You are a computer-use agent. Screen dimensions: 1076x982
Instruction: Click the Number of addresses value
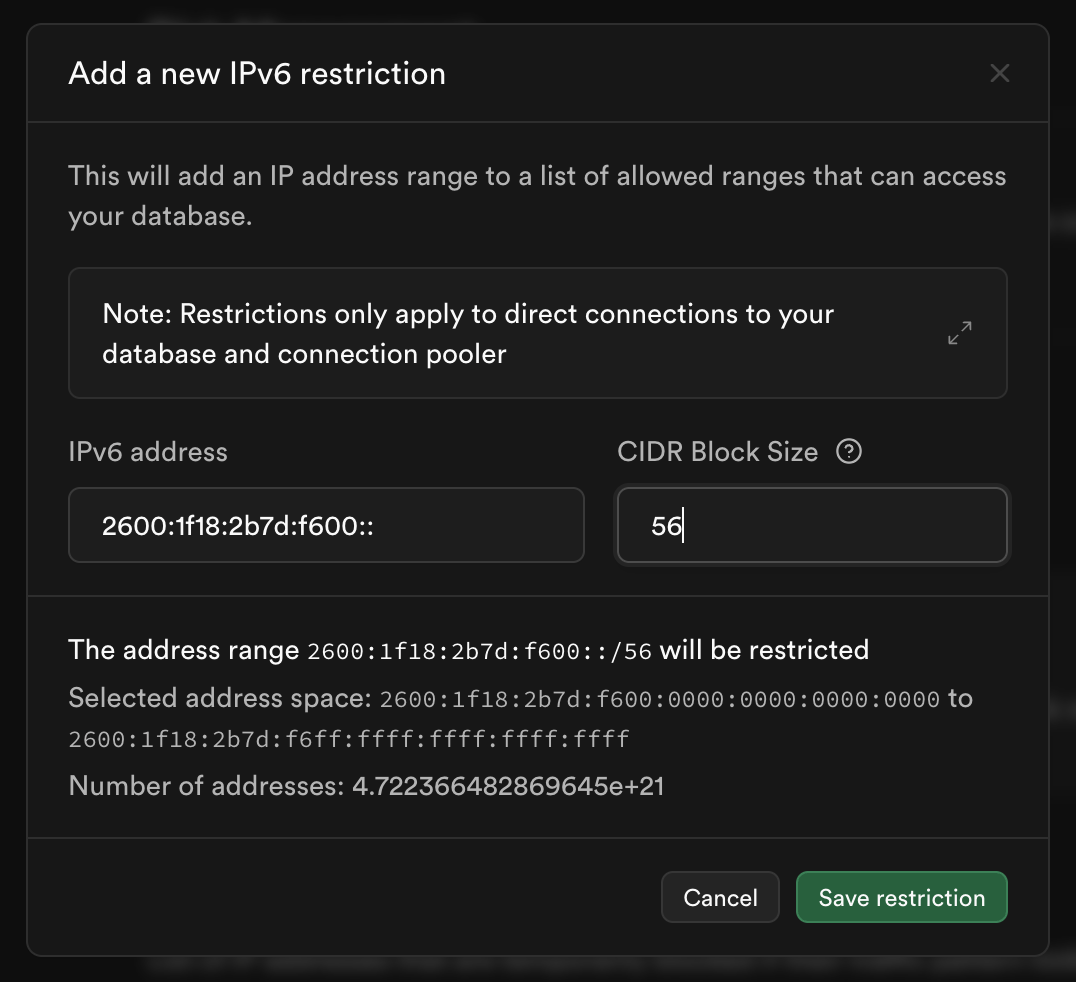[508, 786]
